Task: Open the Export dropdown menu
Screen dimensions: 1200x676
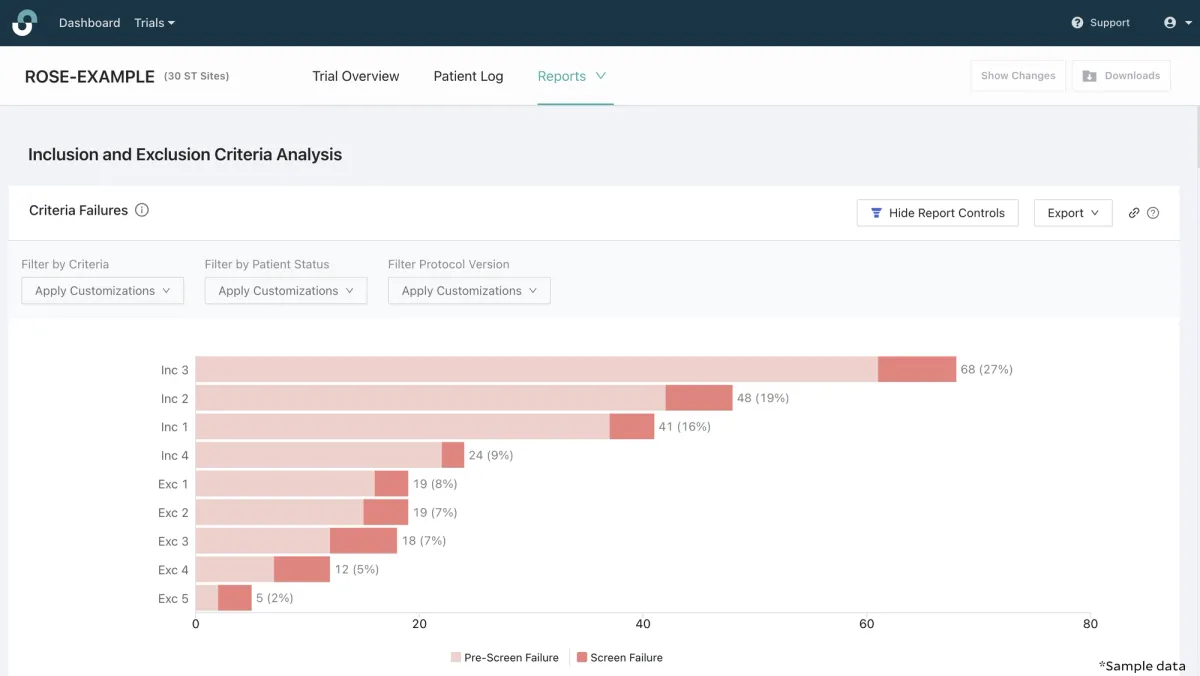Action: pos(1073,213)
